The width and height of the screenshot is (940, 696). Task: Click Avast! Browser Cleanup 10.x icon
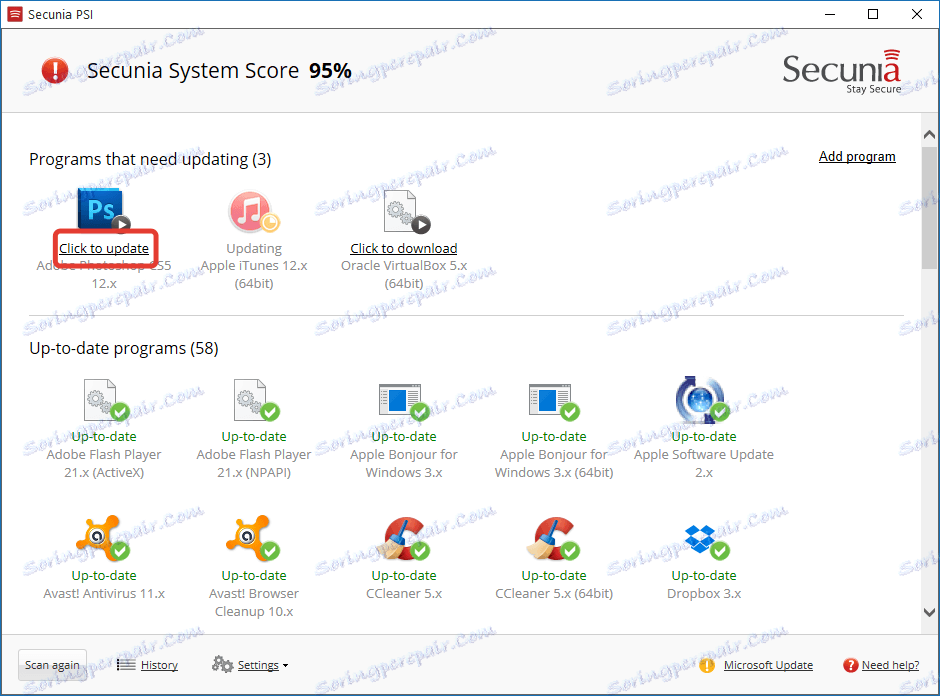pyautogui.click(x=252, y=537)
